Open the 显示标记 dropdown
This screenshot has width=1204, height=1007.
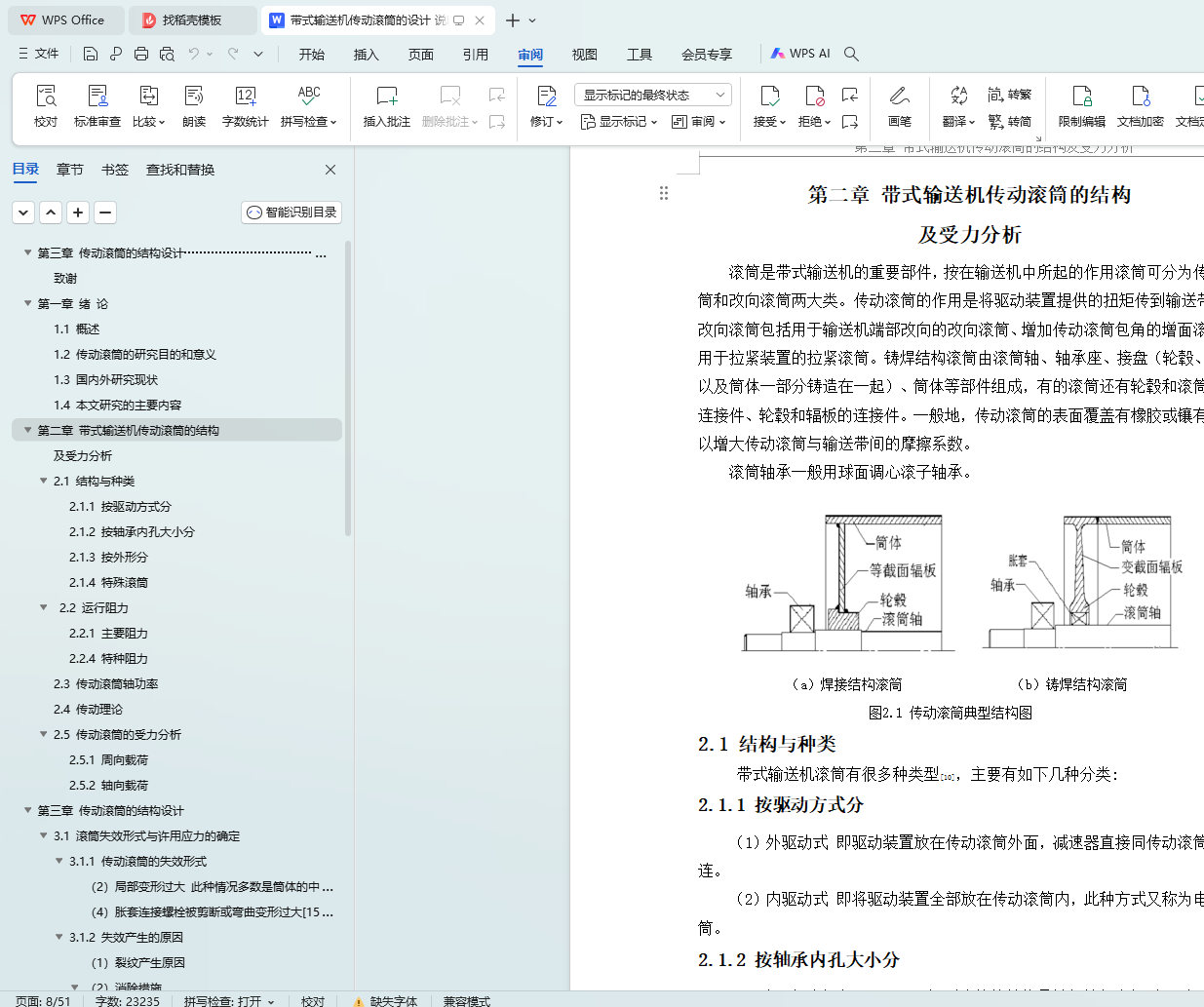619,121
